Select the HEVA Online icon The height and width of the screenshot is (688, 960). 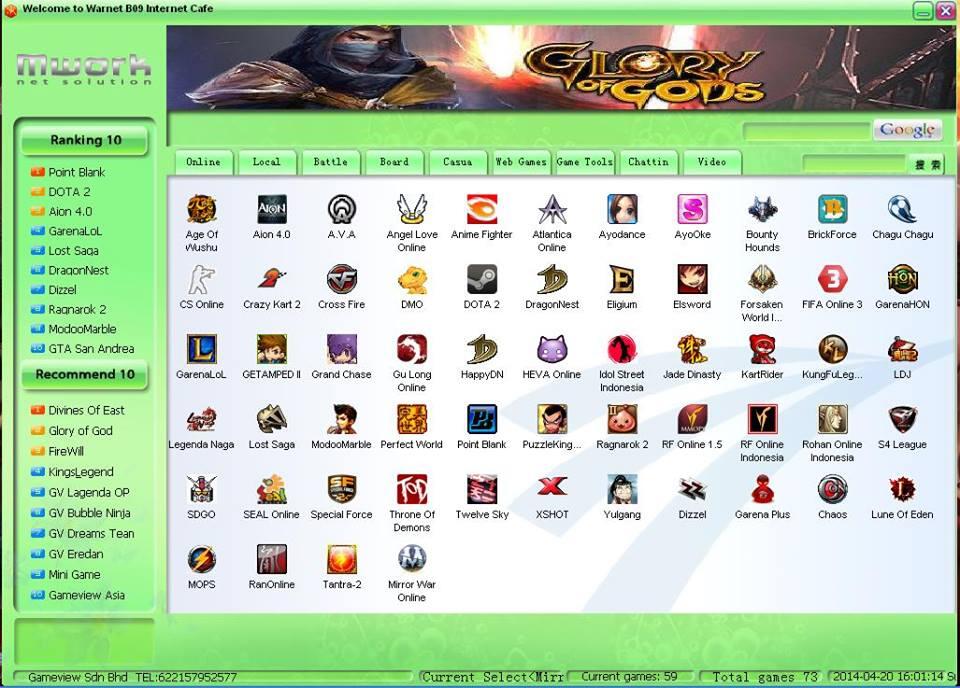(x=552, y=350)
